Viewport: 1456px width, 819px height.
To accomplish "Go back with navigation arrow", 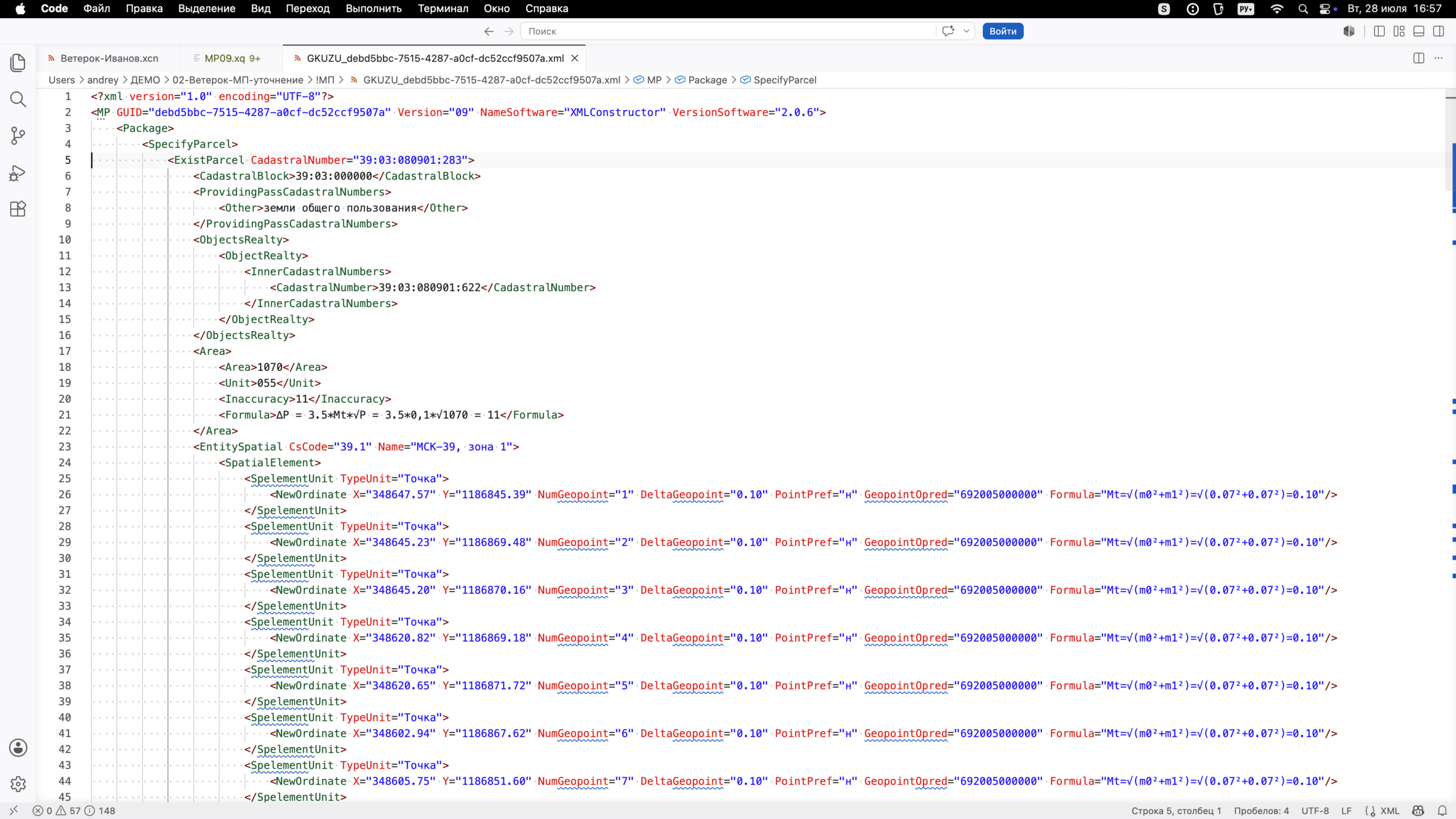I will tap(489, 31).
